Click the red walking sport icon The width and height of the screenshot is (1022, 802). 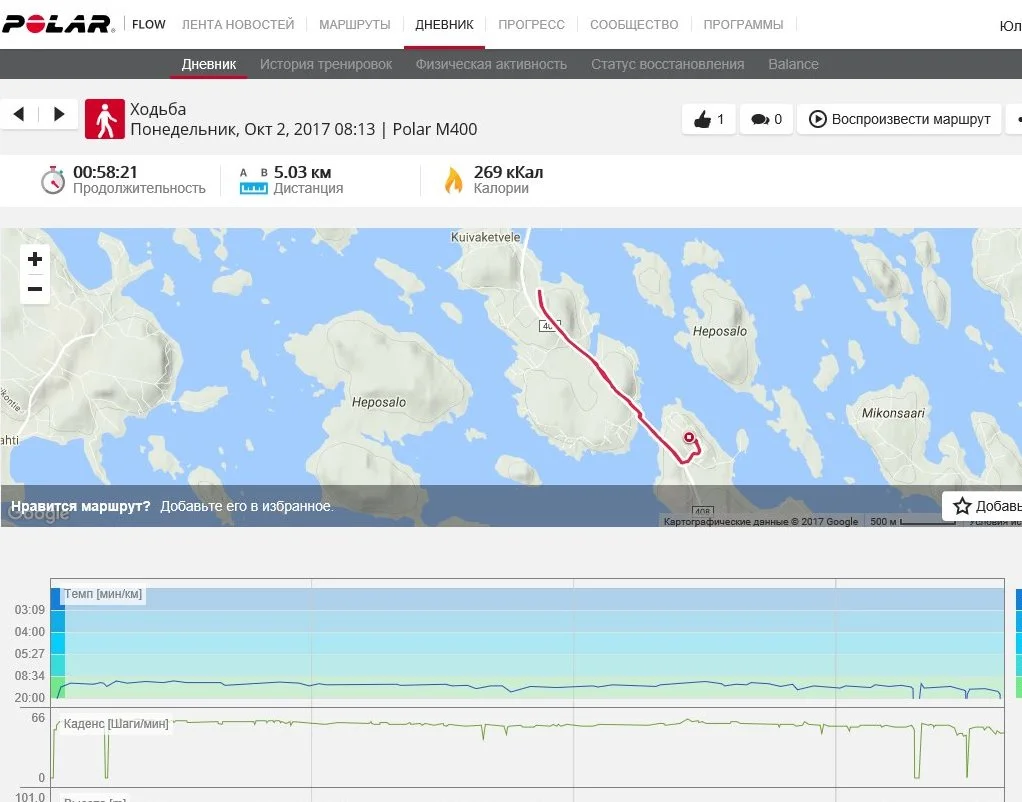[x=105, y=119]
